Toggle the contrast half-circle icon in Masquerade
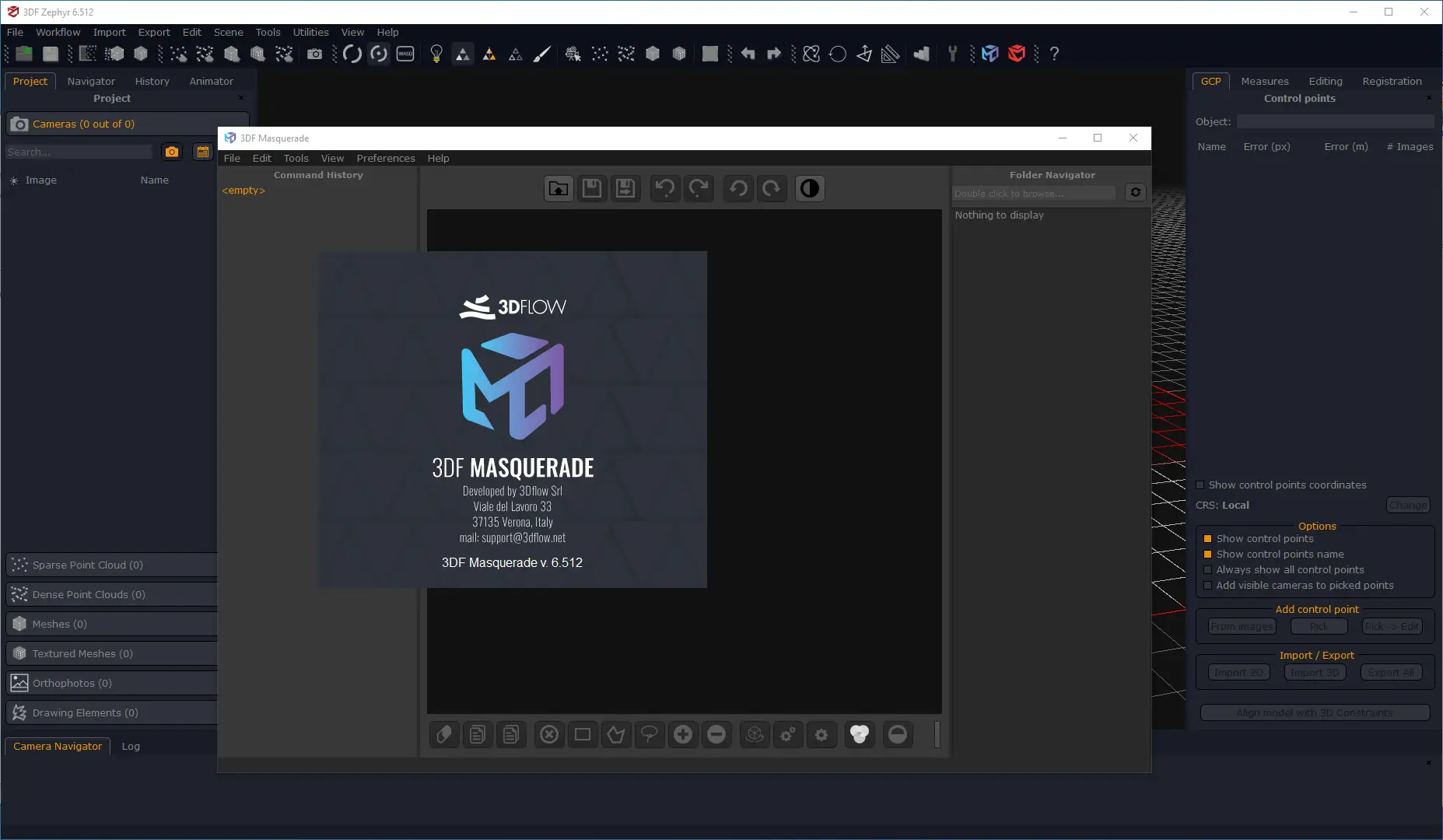The width and height of the screenshot is (1443, 840). pos(810,188)
